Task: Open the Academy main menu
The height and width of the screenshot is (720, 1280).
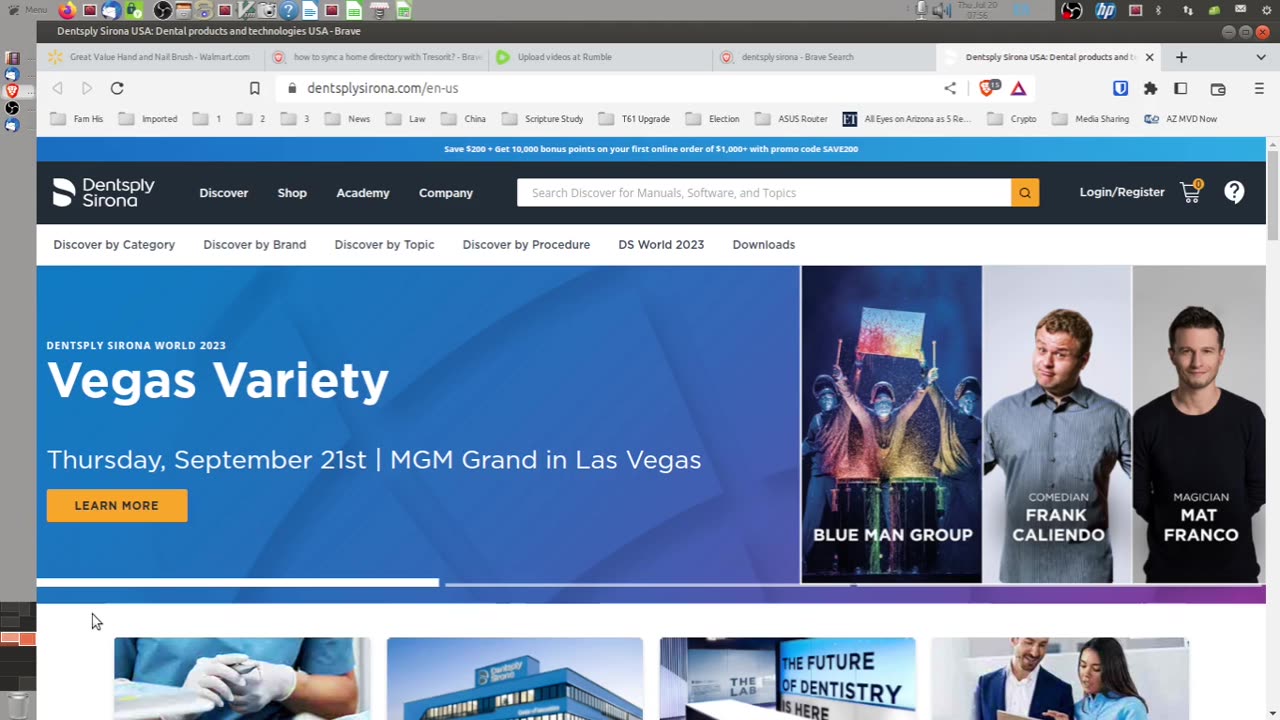Action: [x=363, y=193]
